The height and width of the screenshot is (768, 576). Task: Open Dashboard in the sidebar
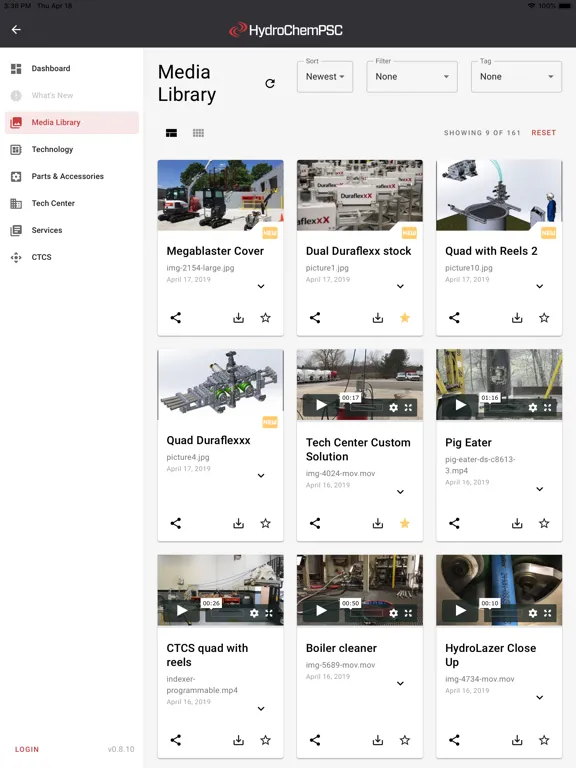point(72,69)
